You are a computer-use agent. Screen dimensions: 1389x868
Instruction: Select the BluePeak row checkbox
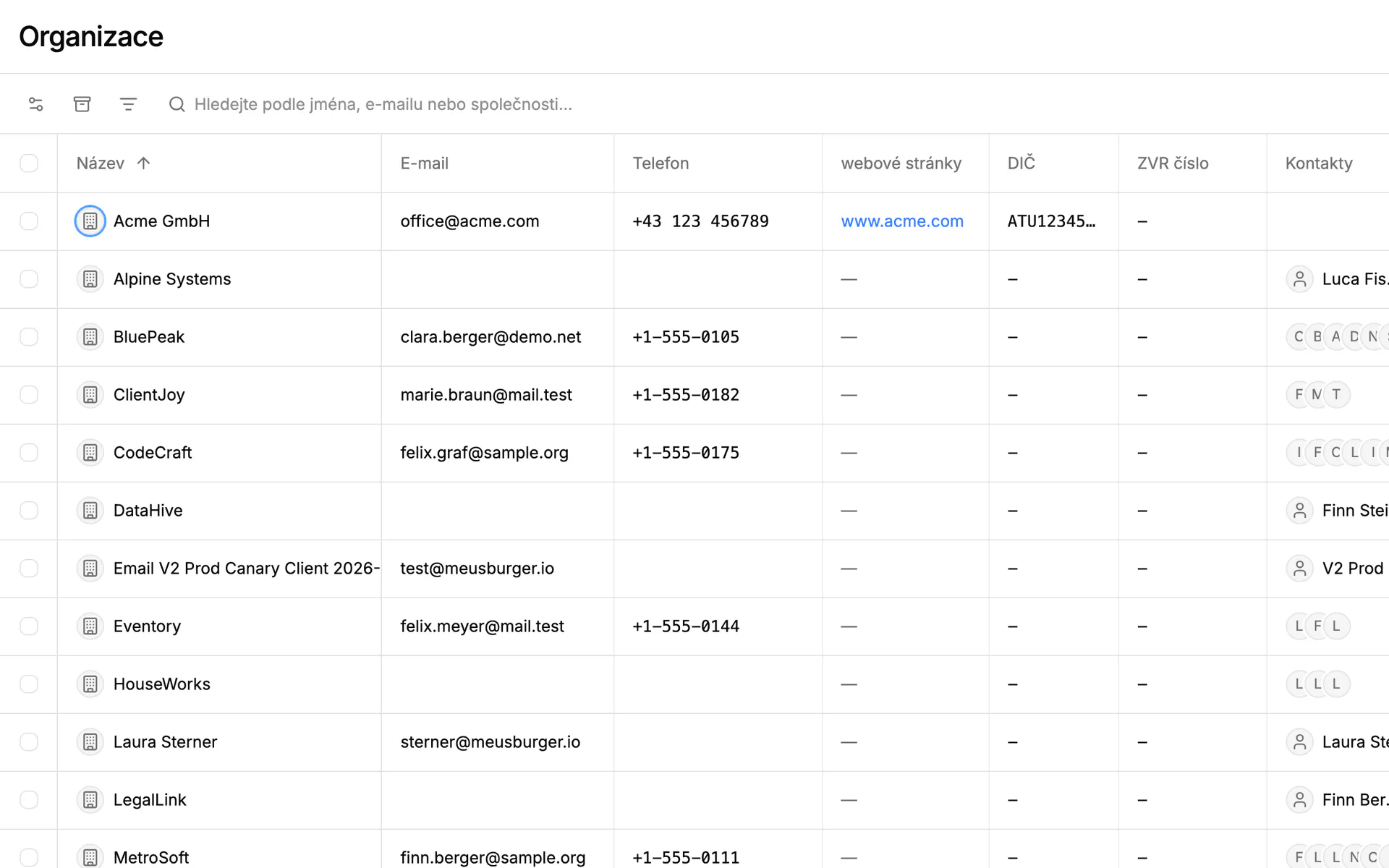[29, 337]
